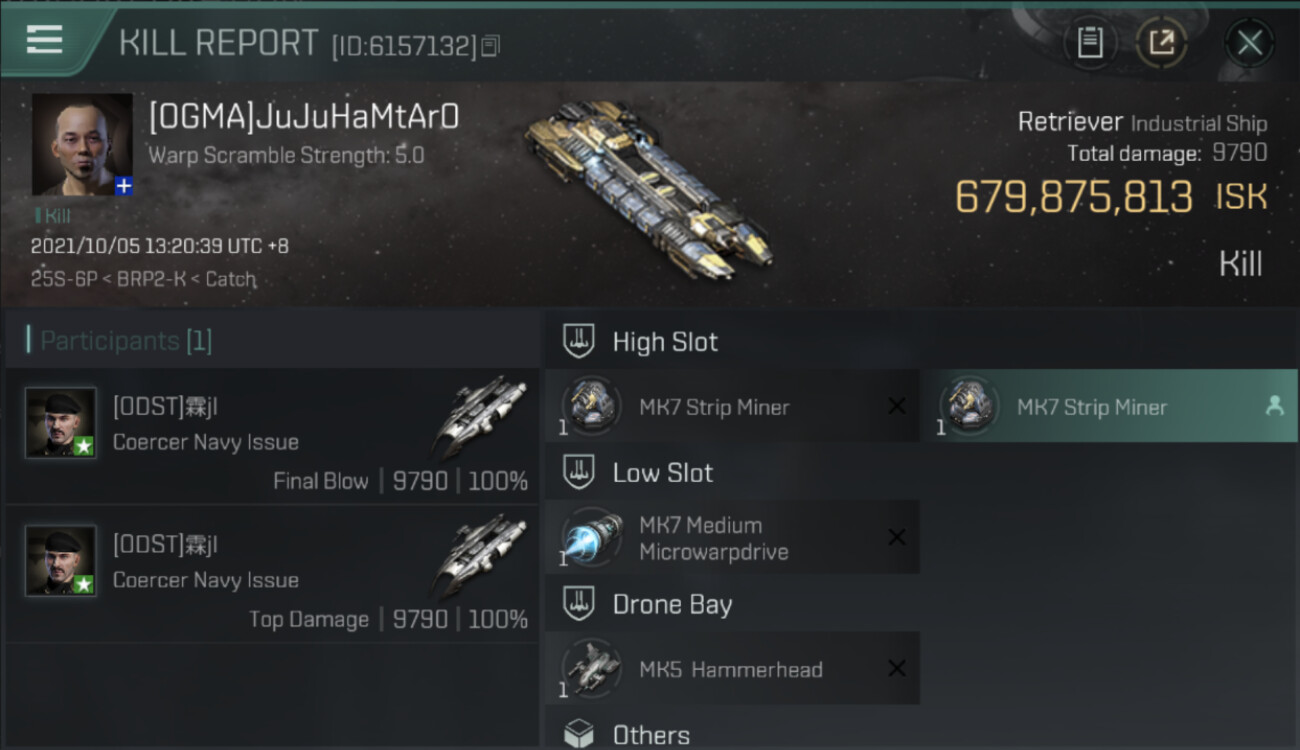Open victim JuJuHaMtArO's portrait

click(81, 144)
